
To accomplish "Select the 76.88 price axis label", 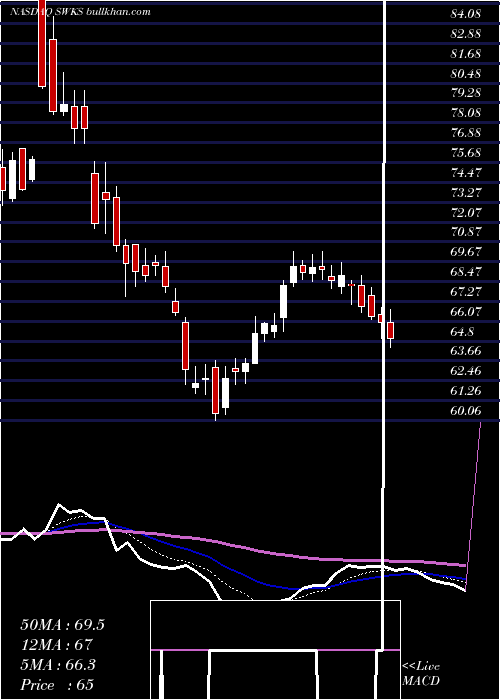I will (466, 133).
